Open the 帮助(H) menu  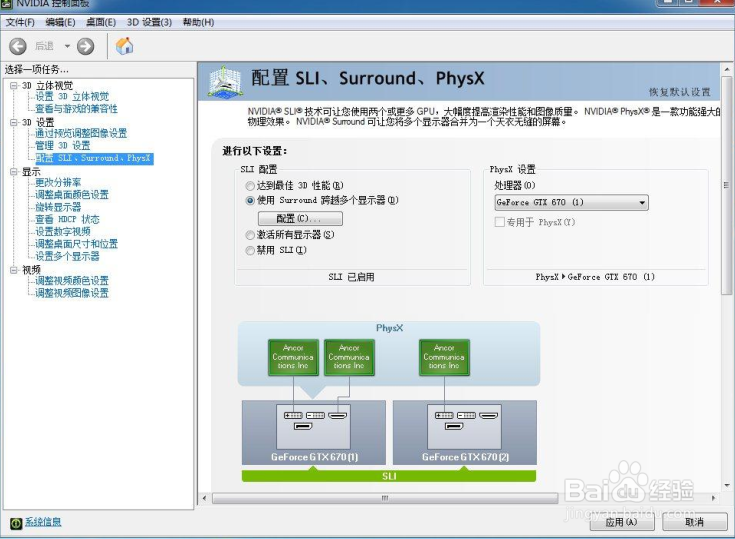198,22
